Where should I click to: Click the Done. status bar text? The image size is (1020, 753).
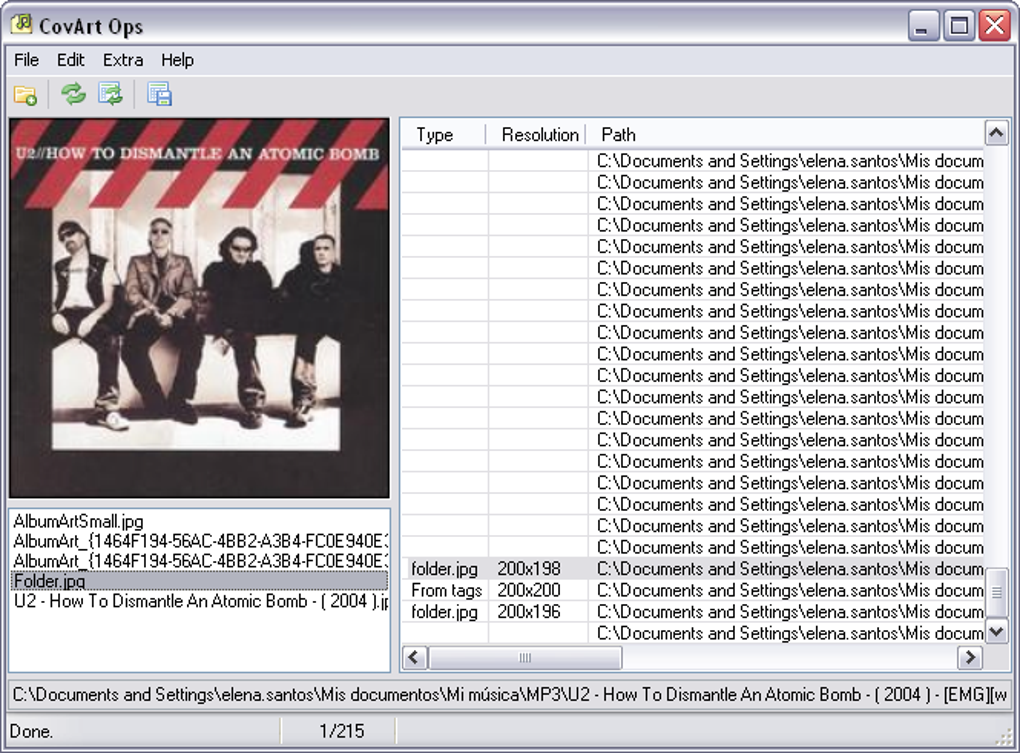pyautogui.click(x=31, y=732)
